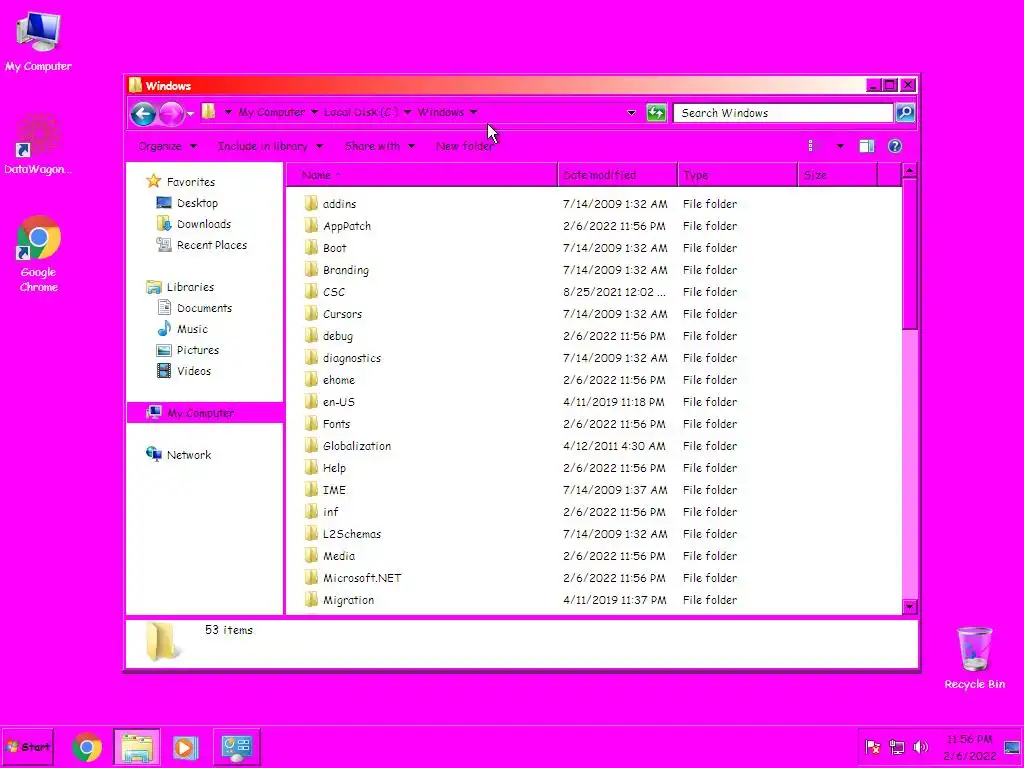Open Recent Places in Favorites
This screenshot has height=768, width=1024.
tap(212, 245)
